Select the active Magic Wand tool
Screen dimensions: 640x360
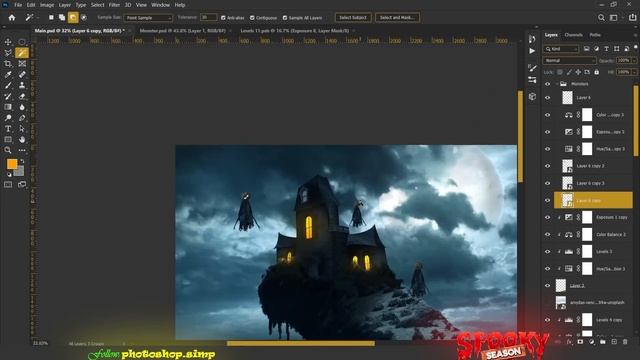22,53
